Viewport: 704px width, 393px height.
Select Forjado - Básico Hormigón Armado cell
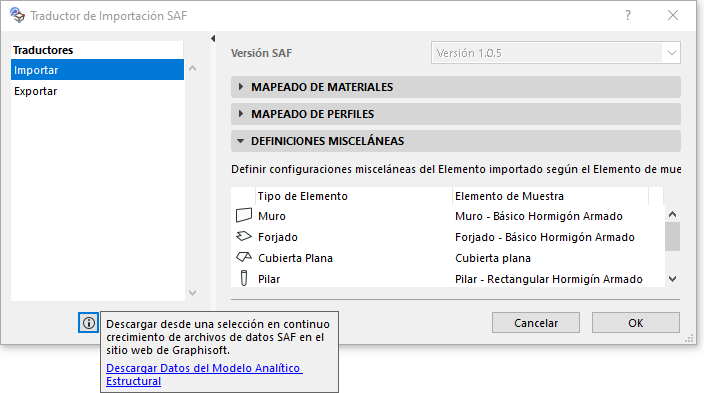coord(545,237)
